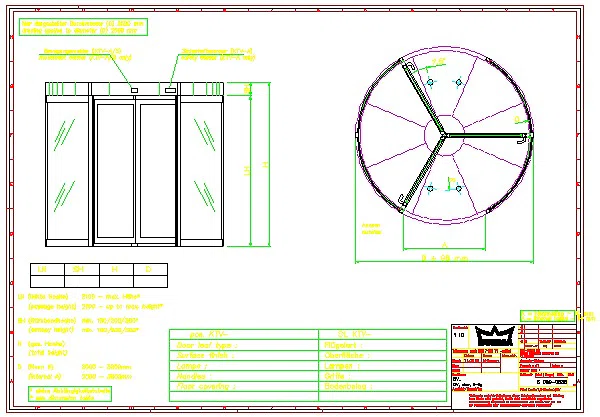Click the "Flügelart :" row label
This screenshot has height=417, width=600.
pos(343,345)
